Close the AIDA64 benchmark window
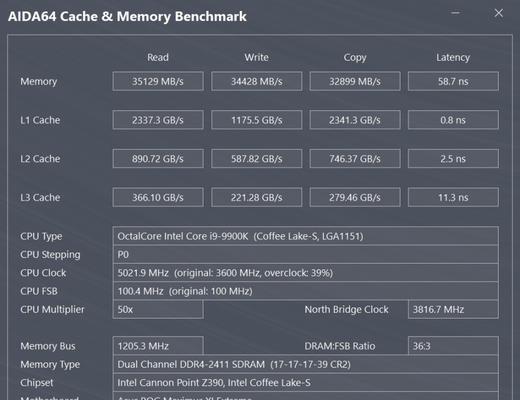This screenshot has height=400, width=520. pyautogui.click(x=498, y=13)
